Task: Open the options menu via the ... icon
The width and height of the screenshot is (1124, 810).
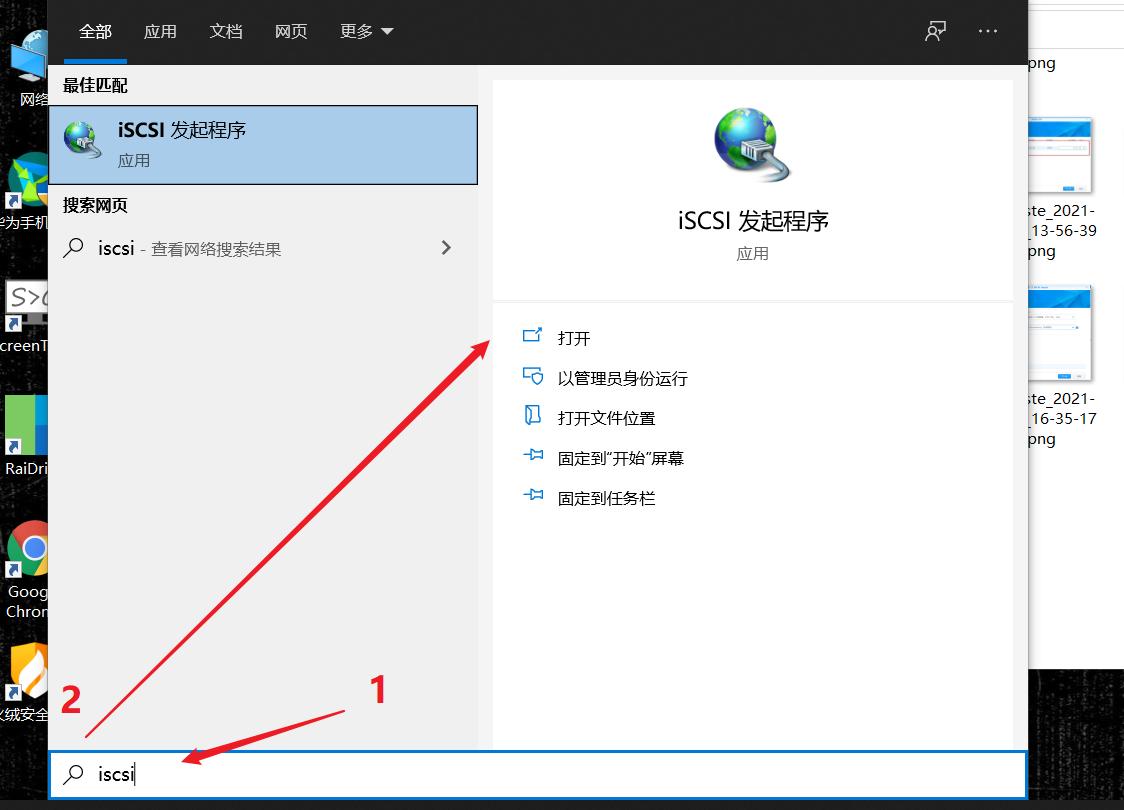Action: (x=988, y=31)
